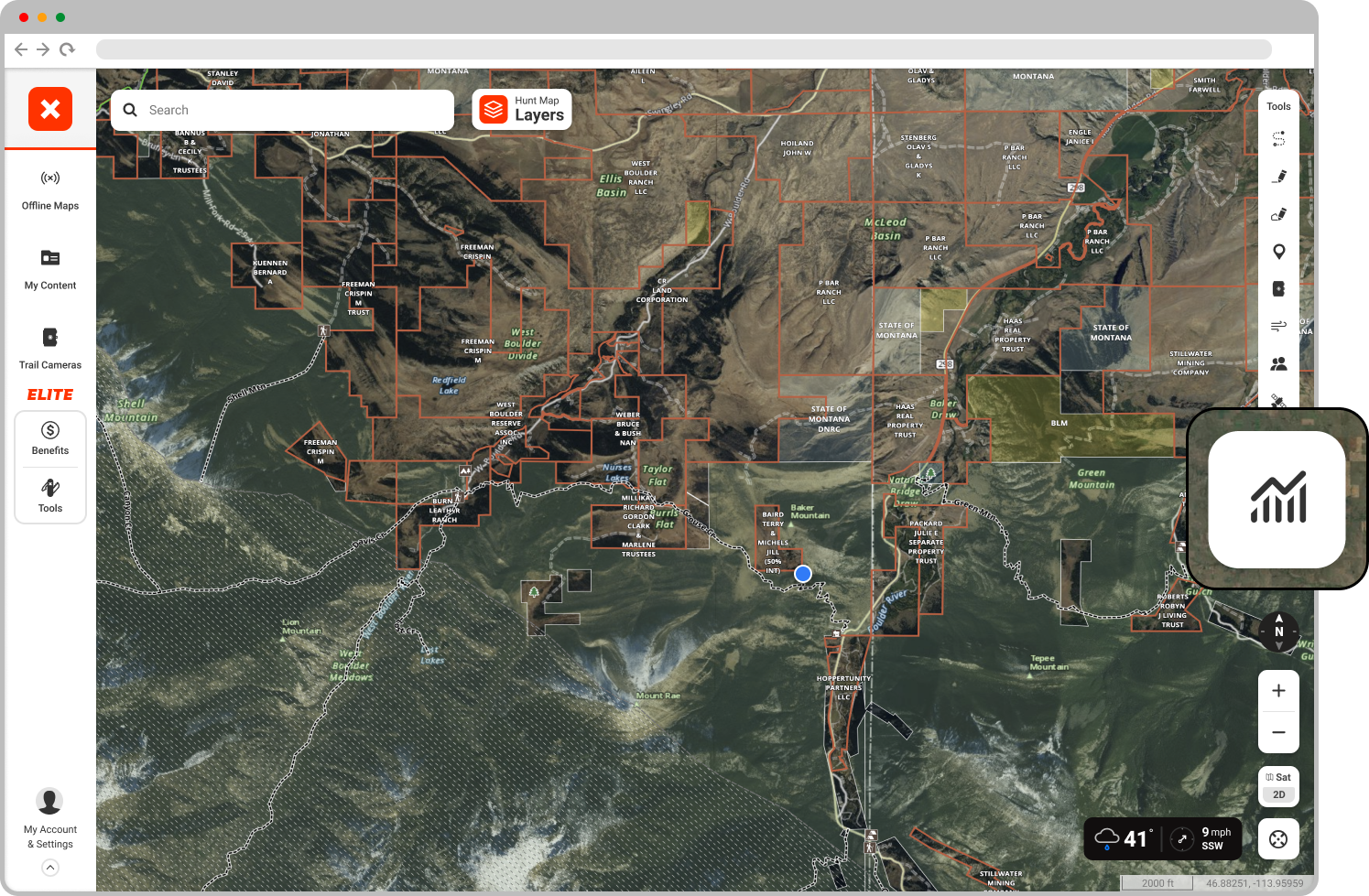Click the Mount Rae label
1369x896 pixels.
point(658,696)
